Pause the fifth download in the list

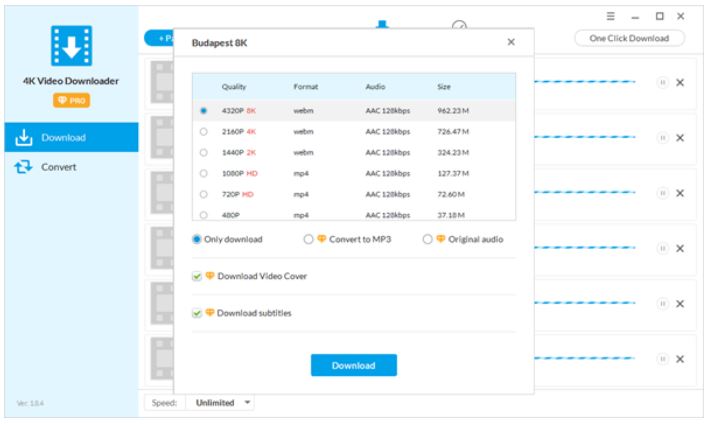[x=662, y=304]
